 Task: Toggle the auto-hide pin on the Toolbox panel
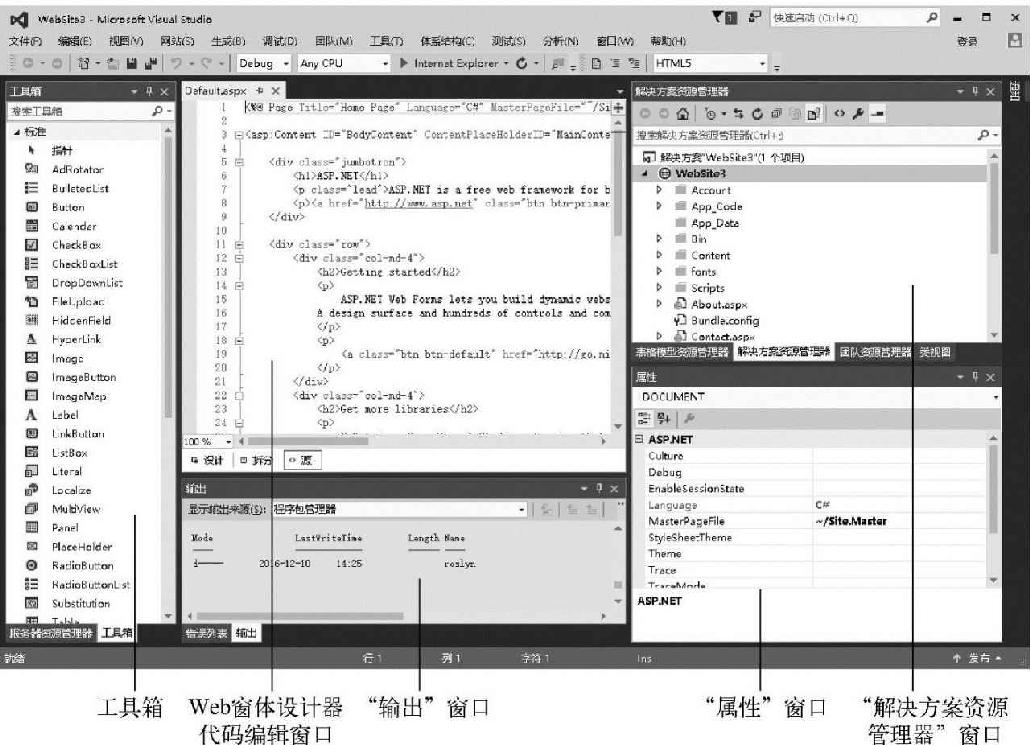(x=149, y=91)
